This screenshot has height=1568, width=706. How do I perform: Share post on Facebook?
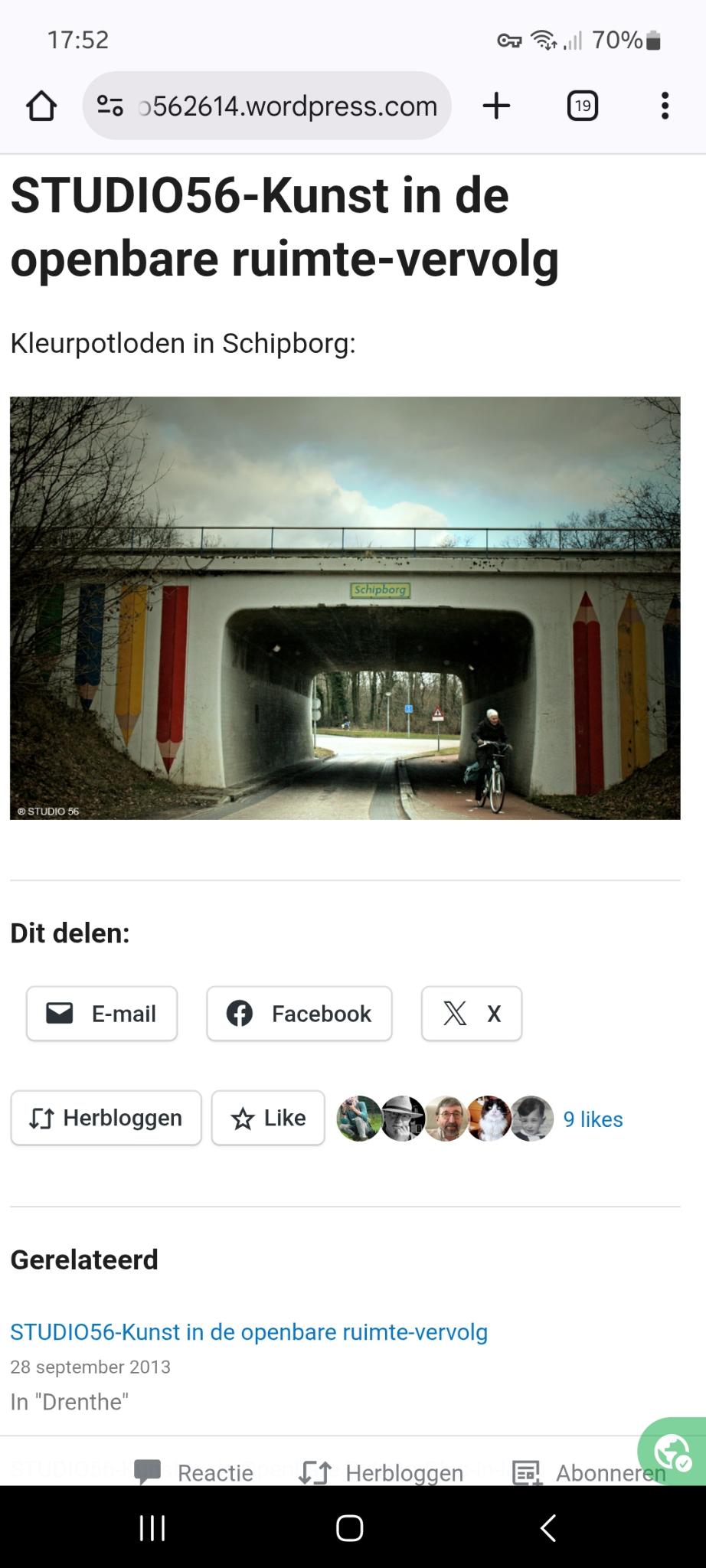coord(299,1014)
